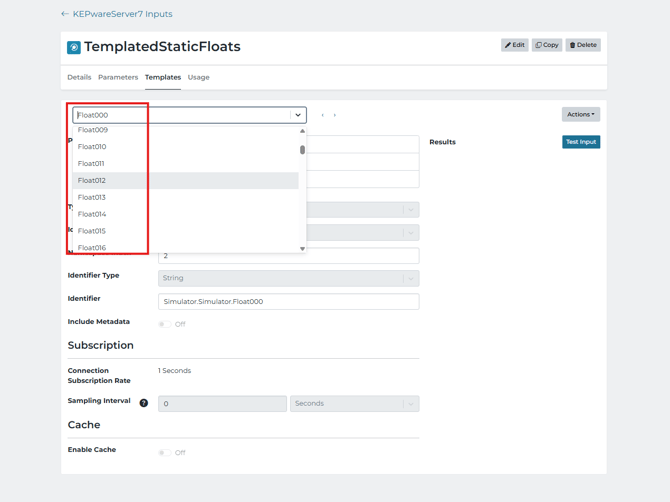The width and height of the screenshot is (670, 502).
Task: Choose Float013 from the list
Action: 185,197
